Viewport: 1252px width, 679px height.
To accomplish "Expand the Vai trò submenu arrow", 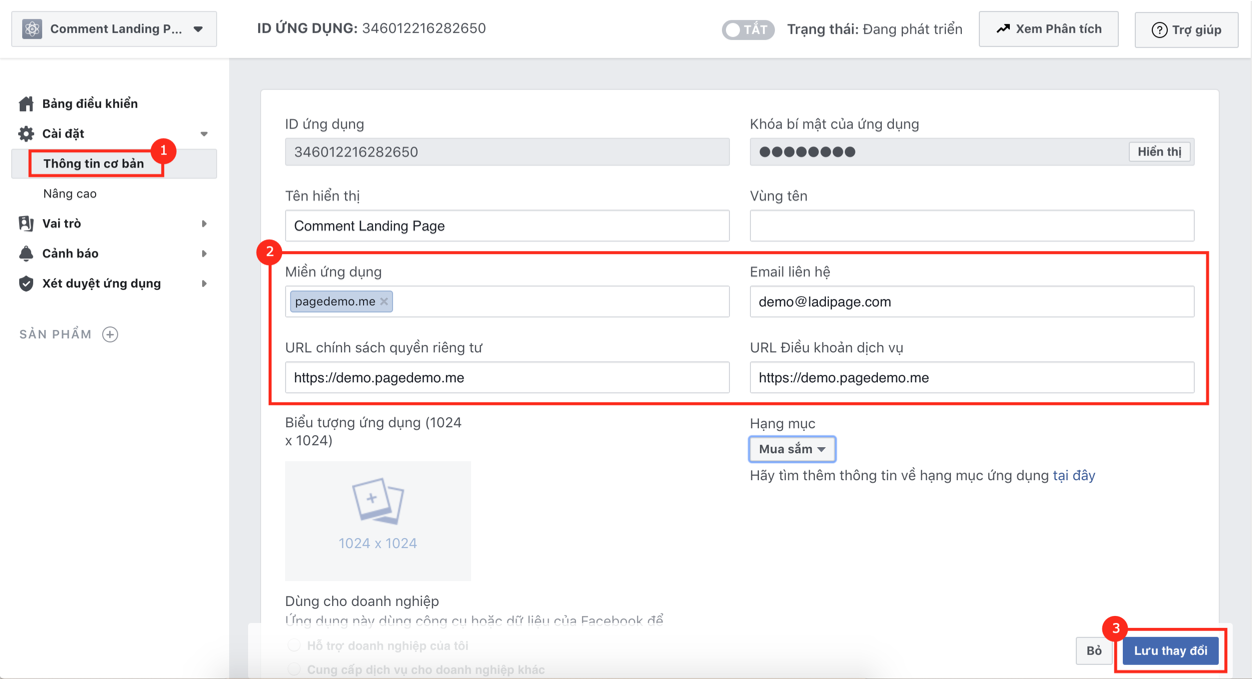I will (204, 224).
